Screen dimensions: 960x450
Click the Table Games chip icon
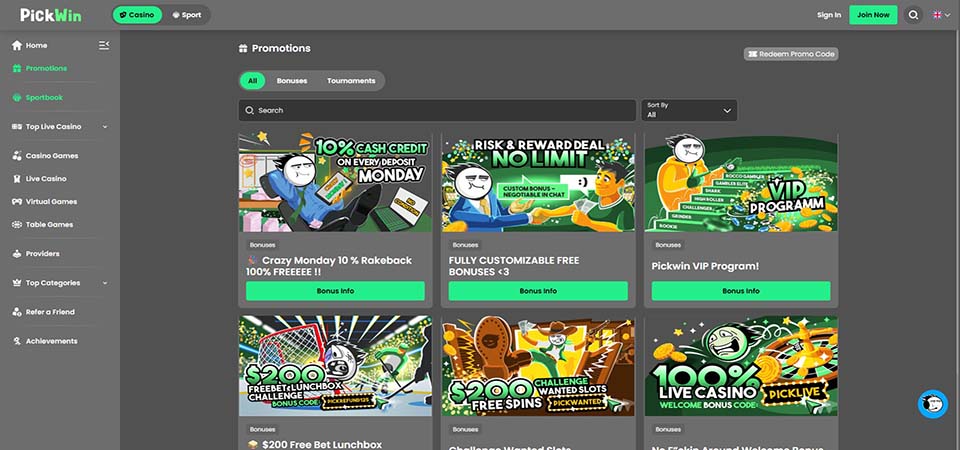17,225
